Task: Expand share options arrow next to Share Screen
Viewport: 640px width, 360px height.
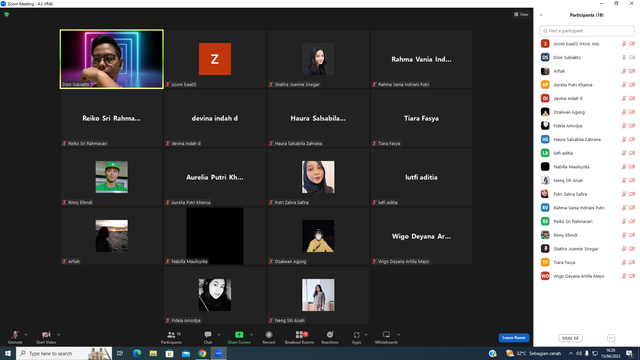Action: pyautogui.click(x=251, y=335)
